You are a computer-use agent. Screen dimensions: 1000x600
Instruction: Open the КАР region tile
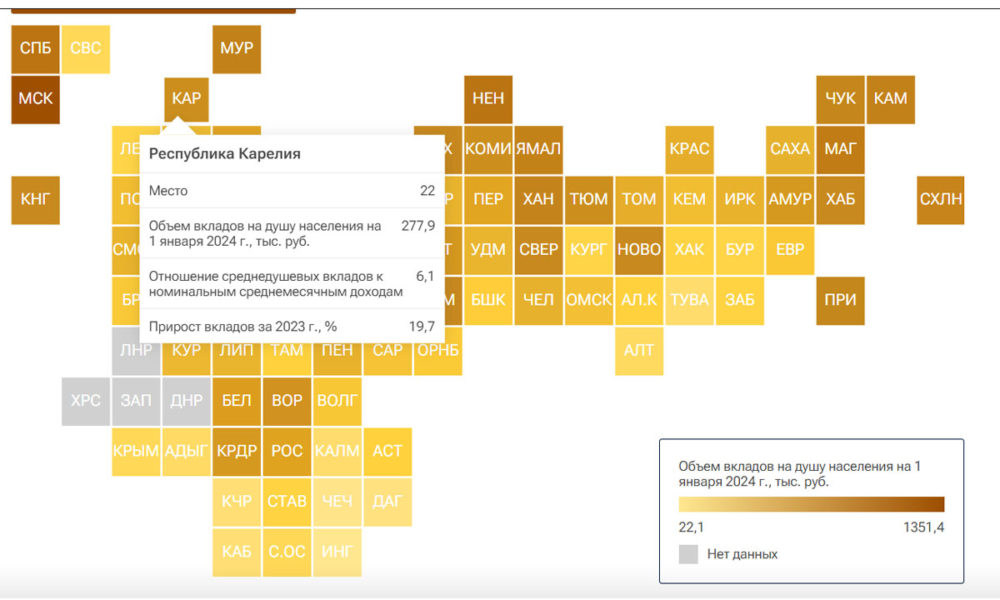pyautogui.click(x=186, y=99)
